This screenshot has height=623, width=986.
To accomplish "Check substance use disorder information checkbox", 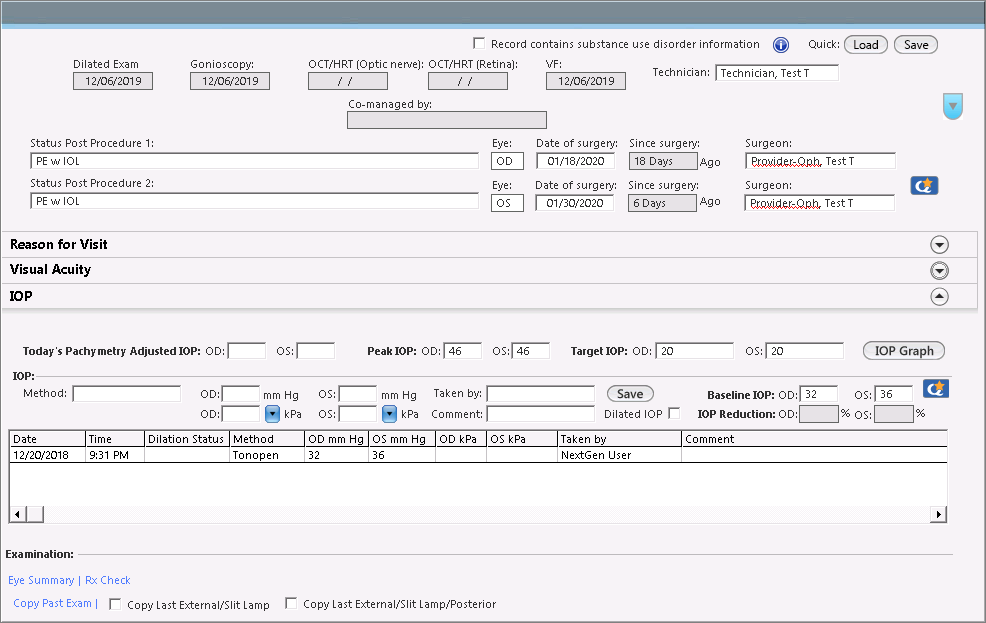I will coord(479,43).
